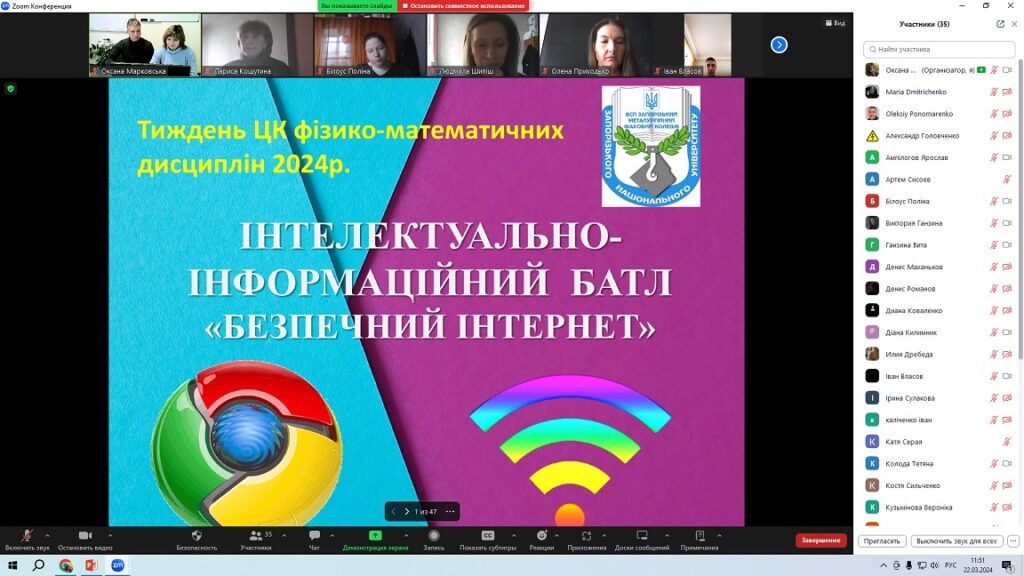Click green Вы показываете слайды label
This screenshot has width=1024, height=576.
(357, 6)
